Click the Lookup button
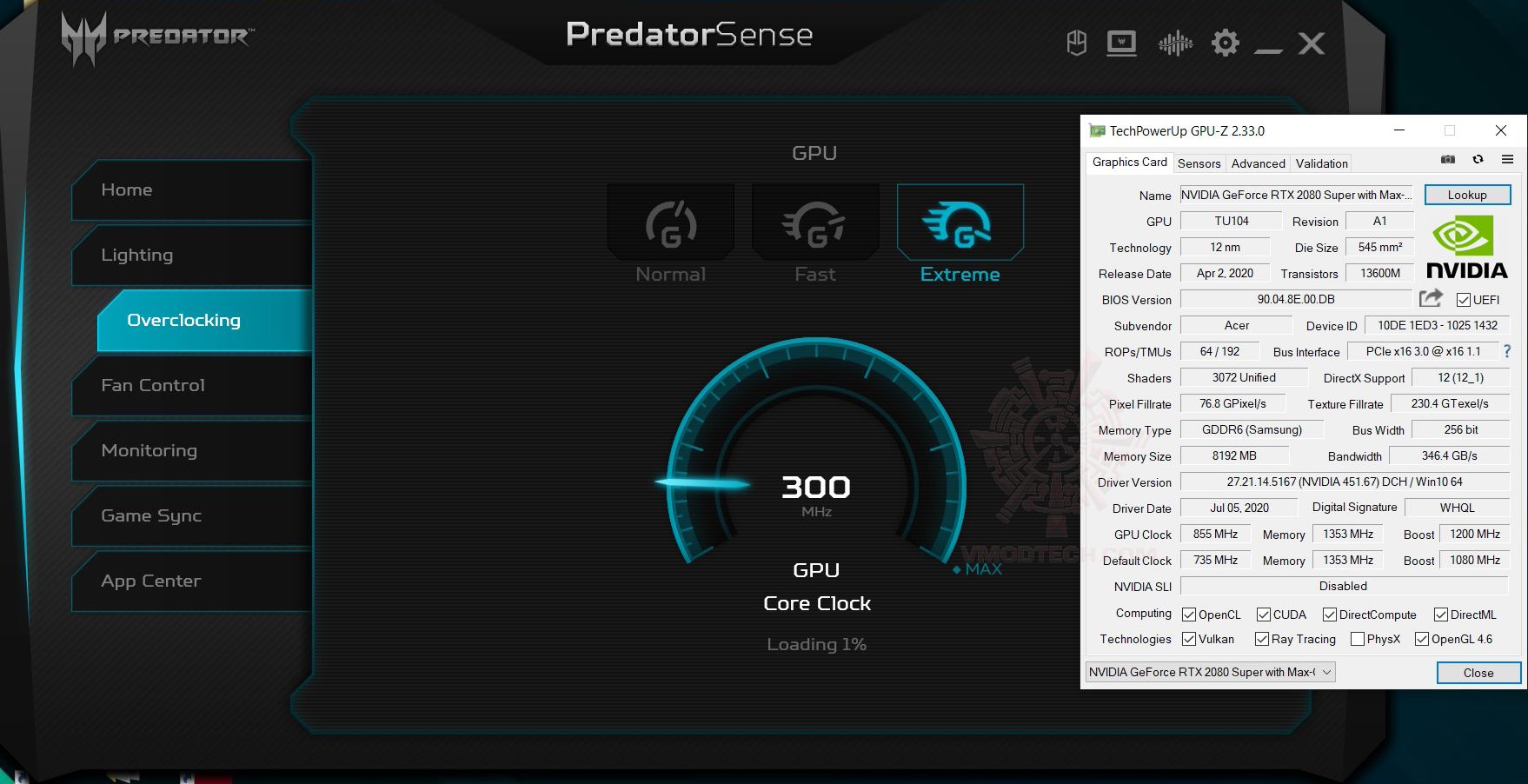Image resolution: width=1528 pixels, height=784 pixels. coord(1467,195)
